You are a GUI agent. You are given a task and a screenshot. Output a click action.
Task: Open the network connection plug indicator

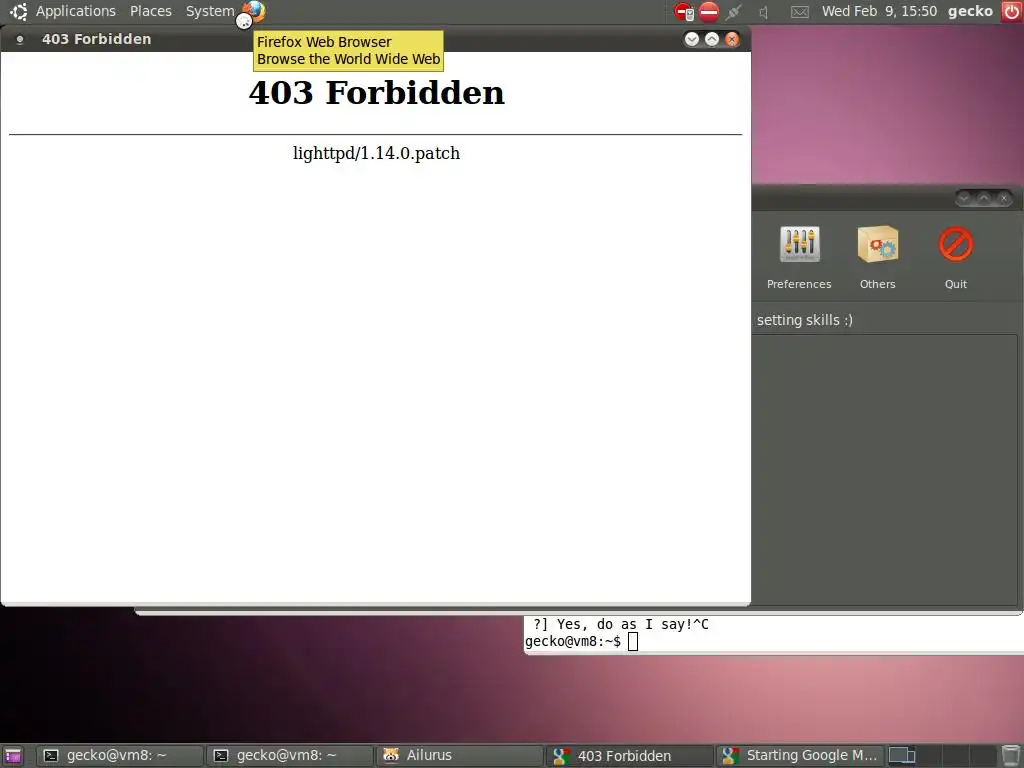734,11
